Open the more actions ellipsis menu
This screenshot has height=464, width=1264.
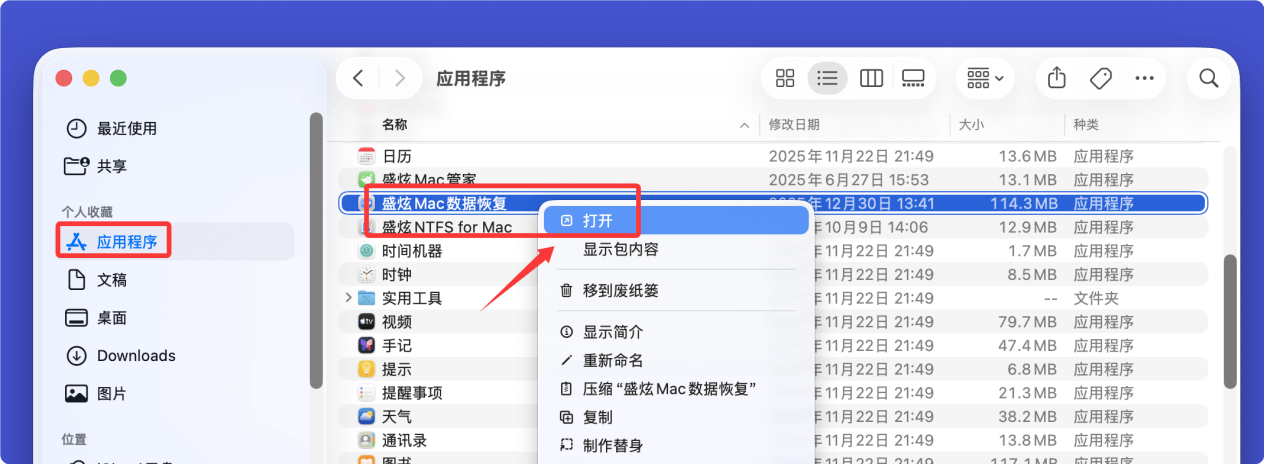tap(1145, 78)
